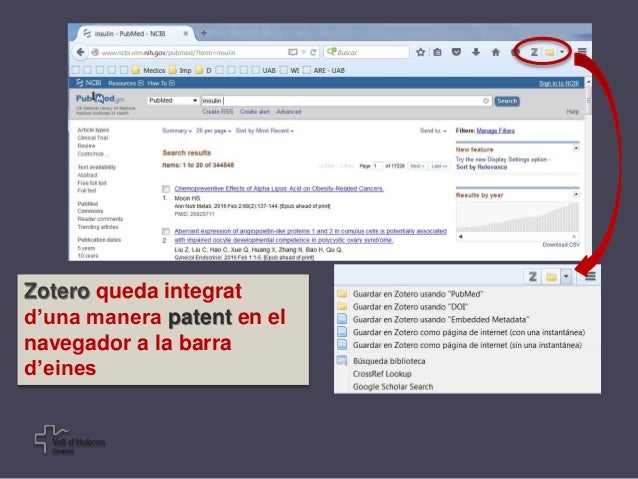Image resolution: width=638 pixels, height=479 pixels.
Task: Close the insulin - PubMed tab
Action: tap(186, 33)
